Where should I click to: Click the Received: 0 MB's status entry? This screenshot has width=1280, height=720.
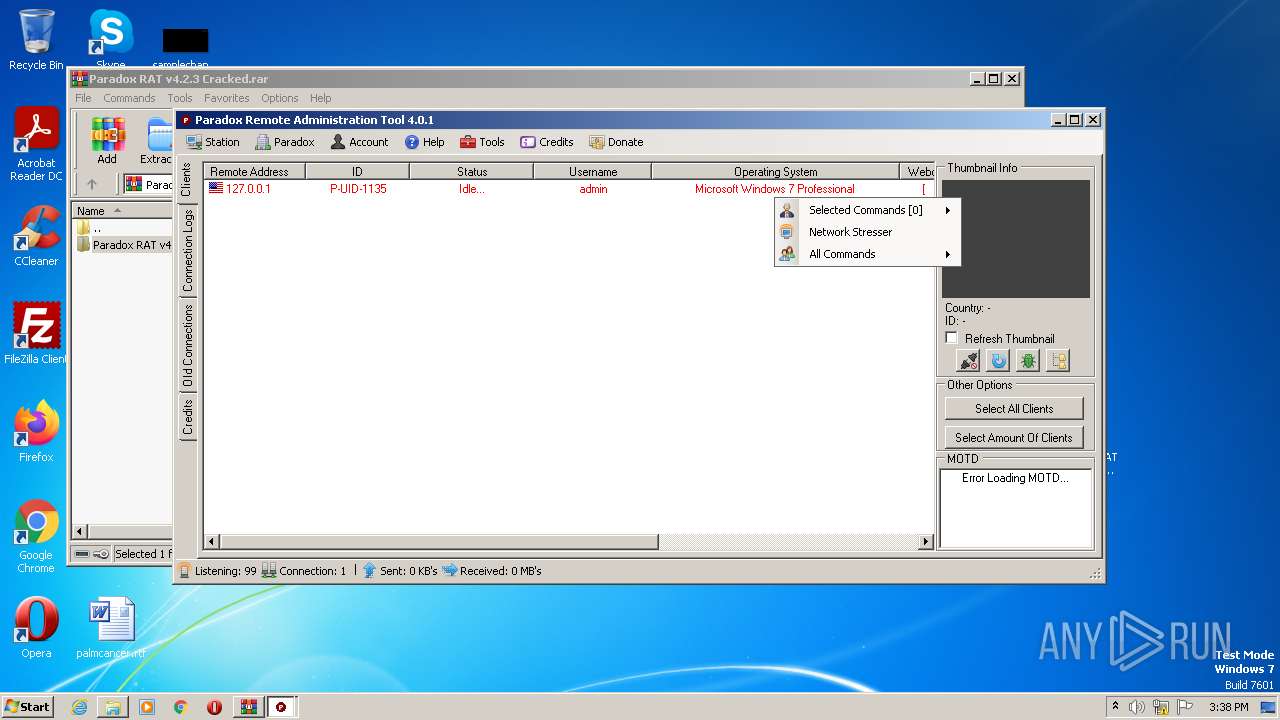[x=492, y=571]
